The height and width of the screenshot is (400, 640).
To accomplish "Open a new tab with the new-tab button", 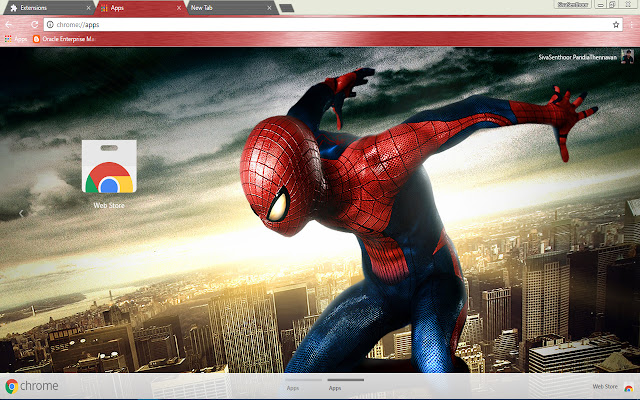I will click(287, 8).
